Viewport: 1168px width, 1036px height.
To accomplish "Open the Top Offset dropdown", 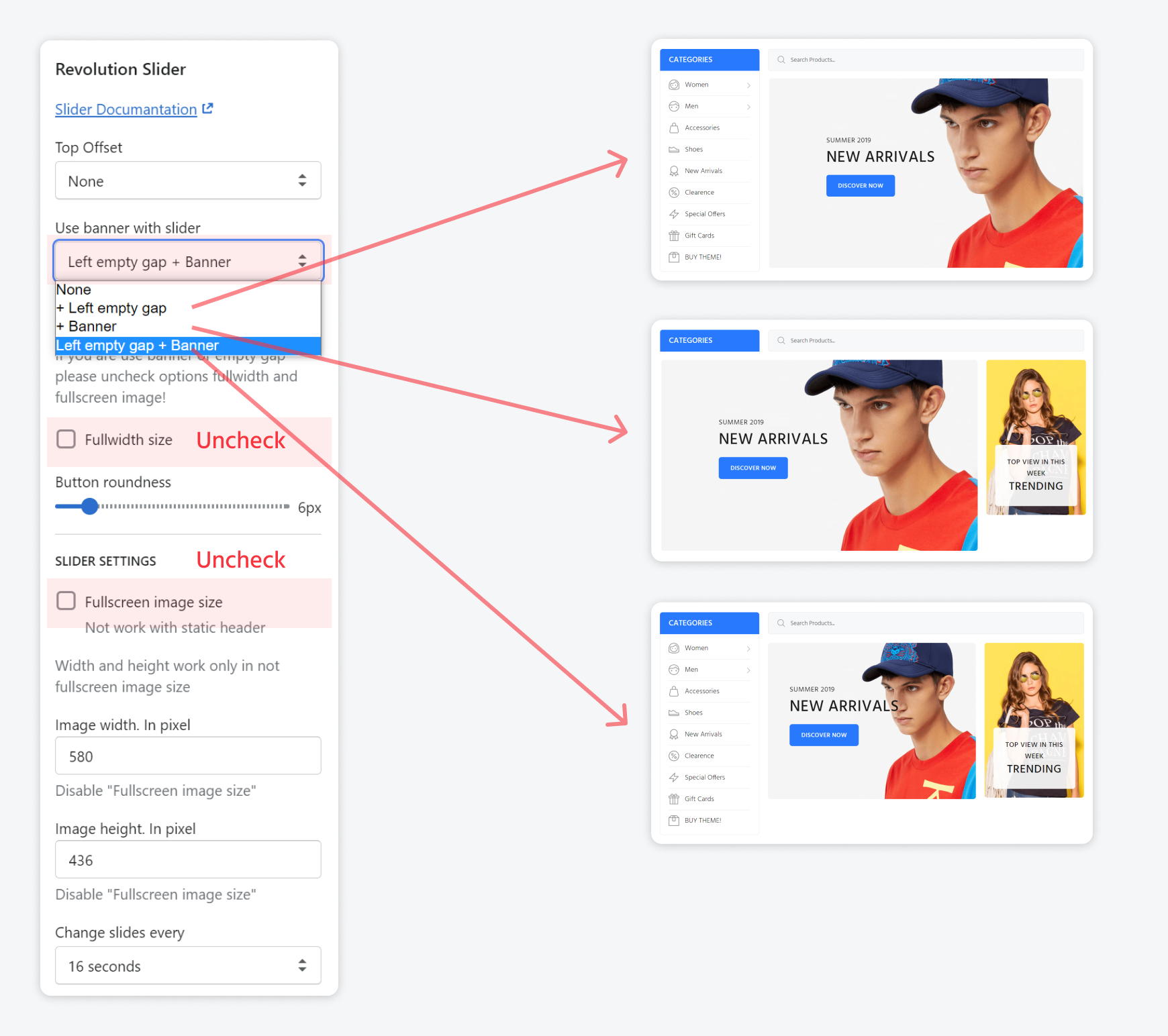I will (188, 180).
